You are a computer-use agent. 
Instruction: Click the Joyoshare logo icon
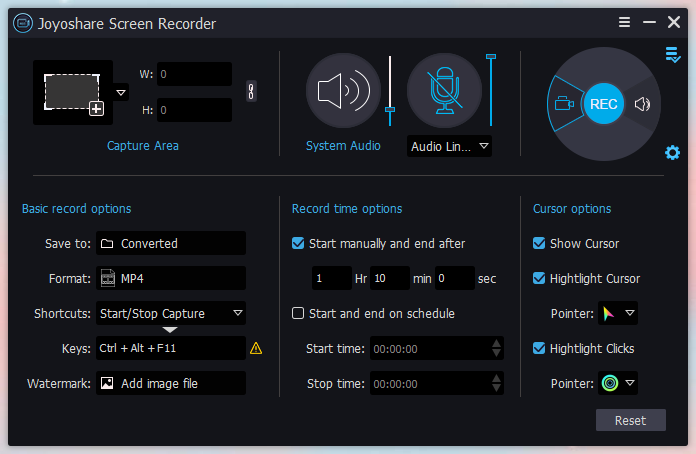(x=23, y=23)
